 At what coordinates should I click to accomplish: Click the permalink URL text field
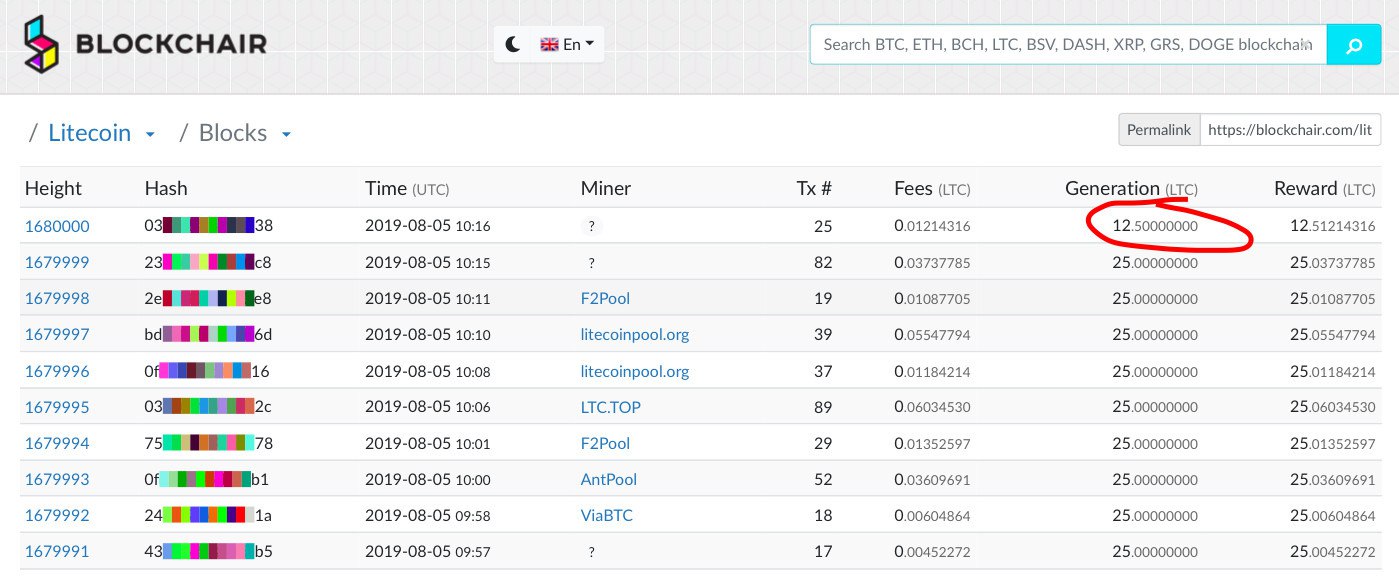pyautogui.click(x=1289, y=130)
